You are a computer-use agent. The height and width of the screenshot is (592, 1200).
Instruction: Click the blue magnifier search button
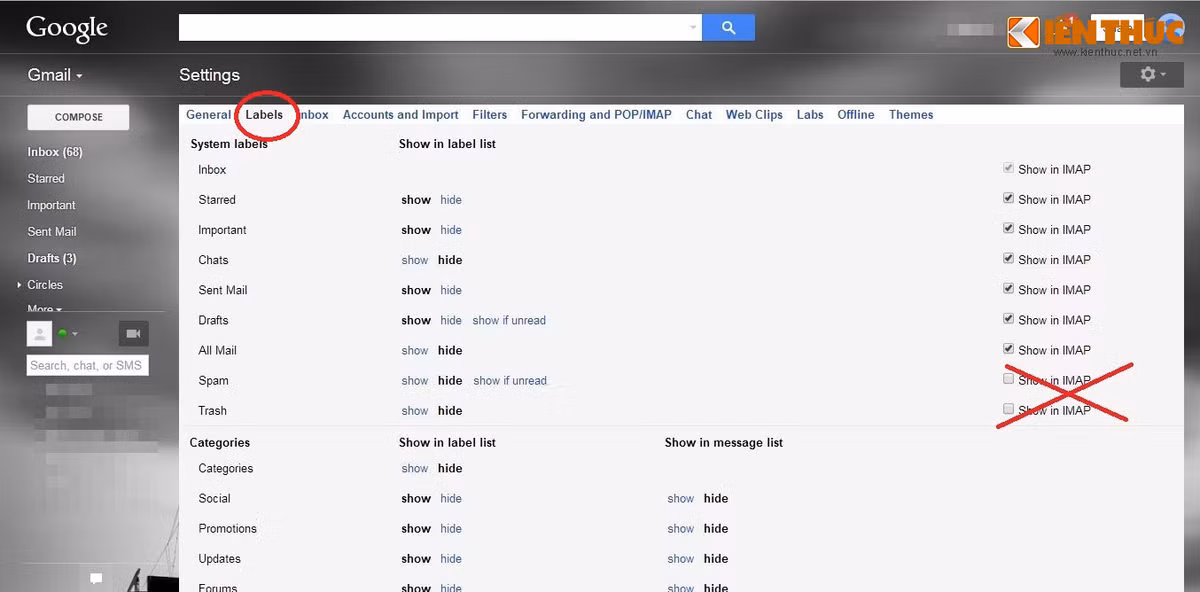[728, 28]
